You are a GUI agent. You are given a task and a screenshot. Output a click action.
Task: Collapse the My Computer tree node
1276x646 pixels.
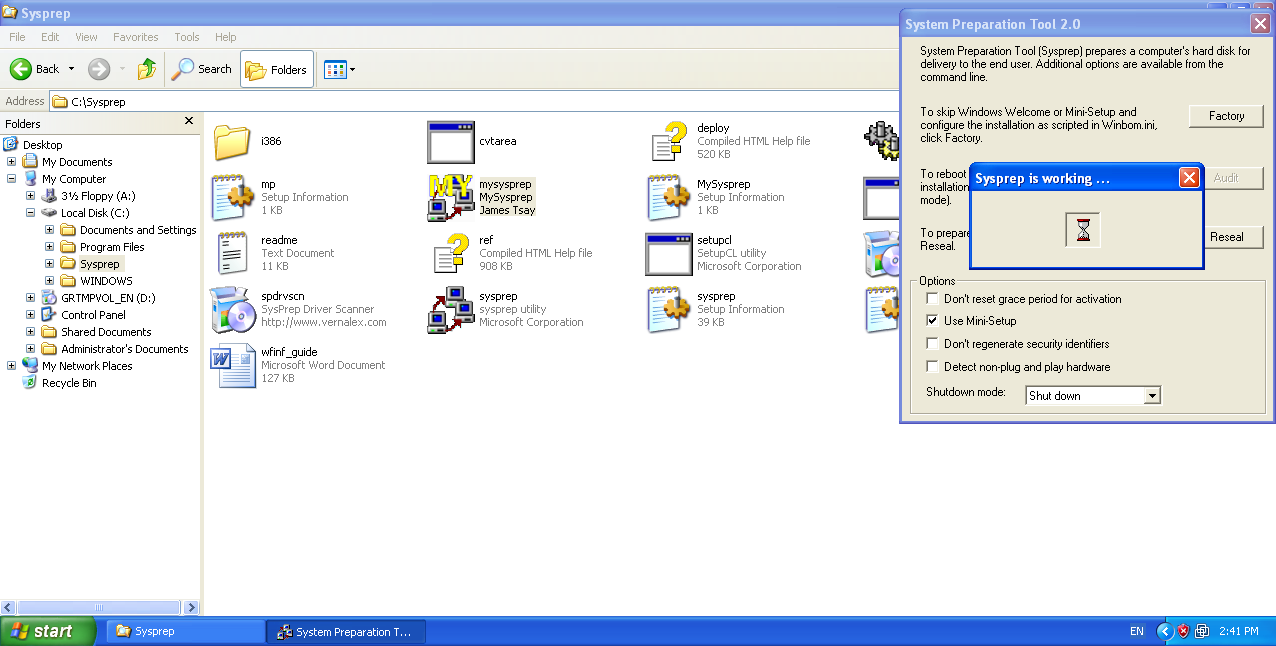tap(12, 179)
